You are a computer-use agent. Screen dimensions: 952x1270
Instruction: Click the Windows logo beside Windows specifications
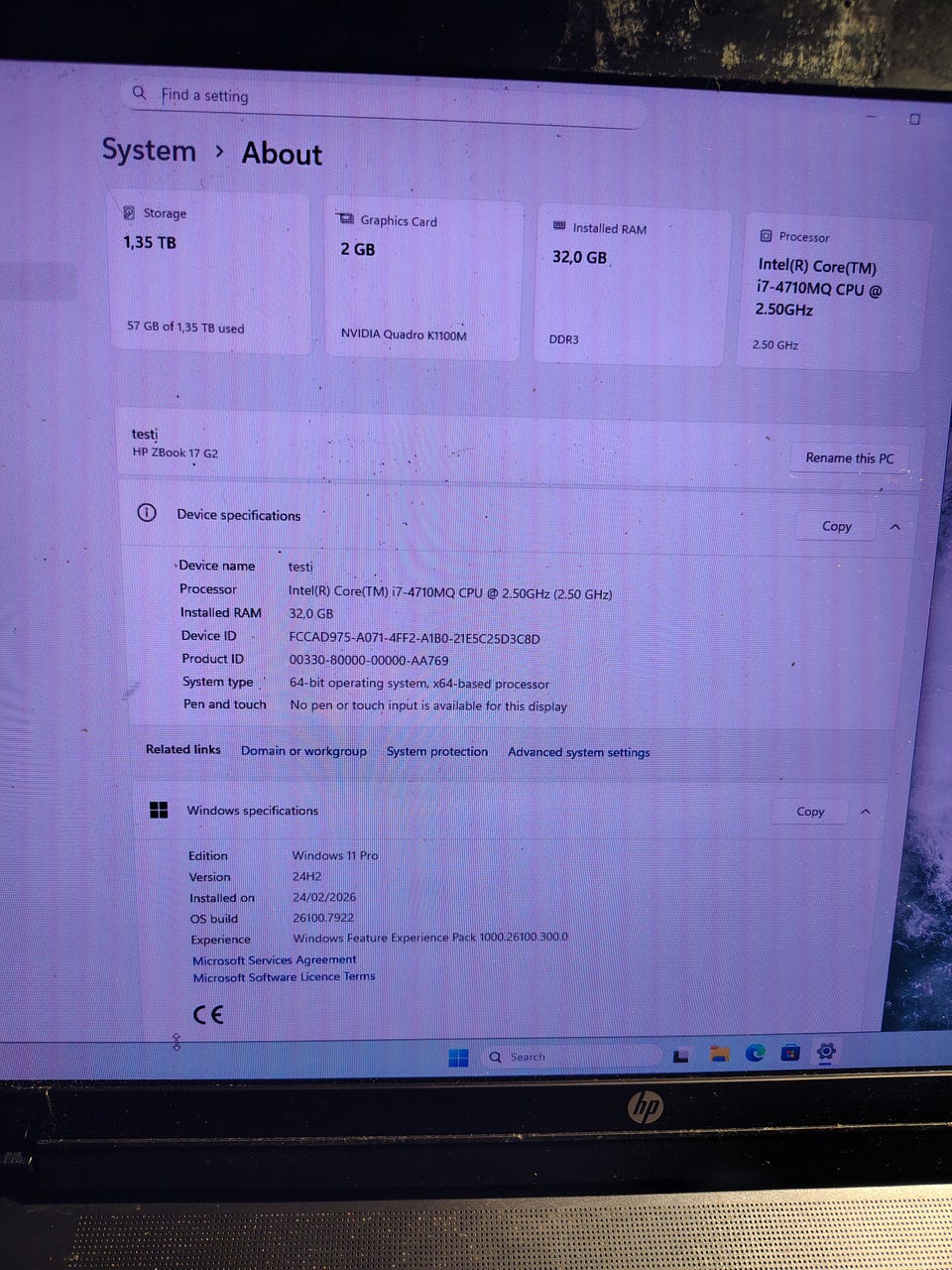point(159,810)
